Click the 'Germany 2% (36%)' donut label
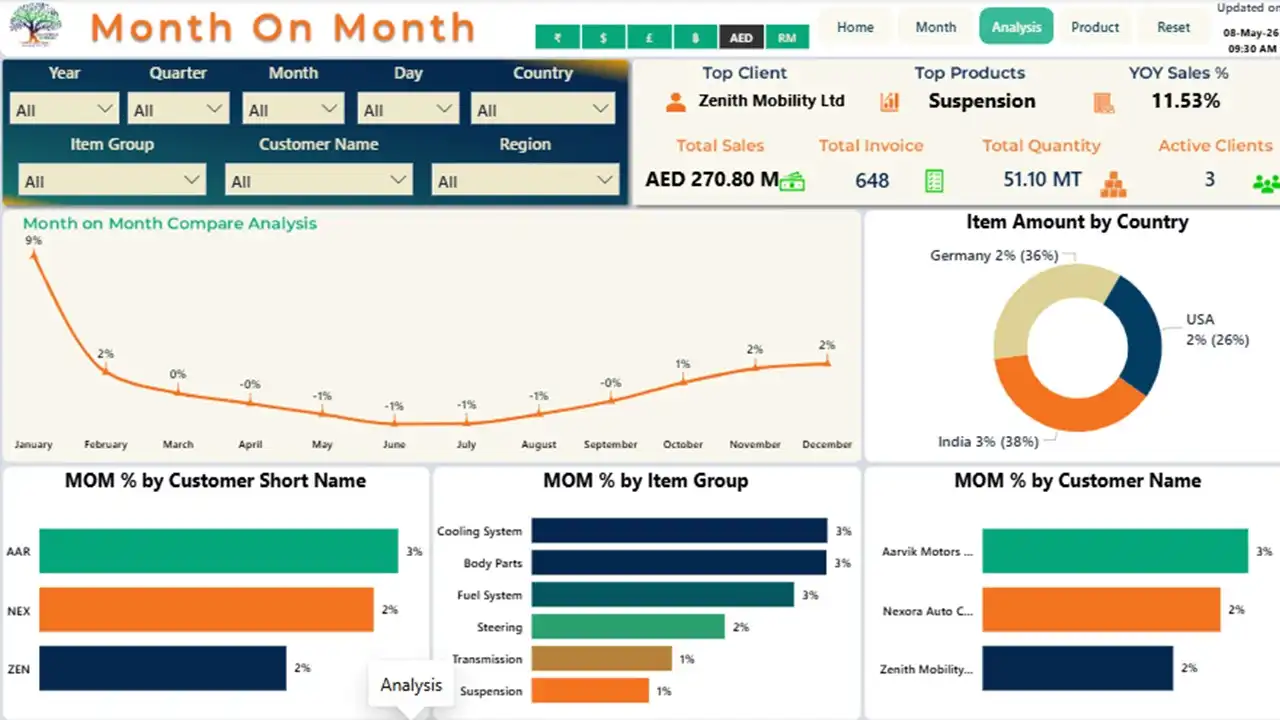1280x720 pixels. pos(994,256)
